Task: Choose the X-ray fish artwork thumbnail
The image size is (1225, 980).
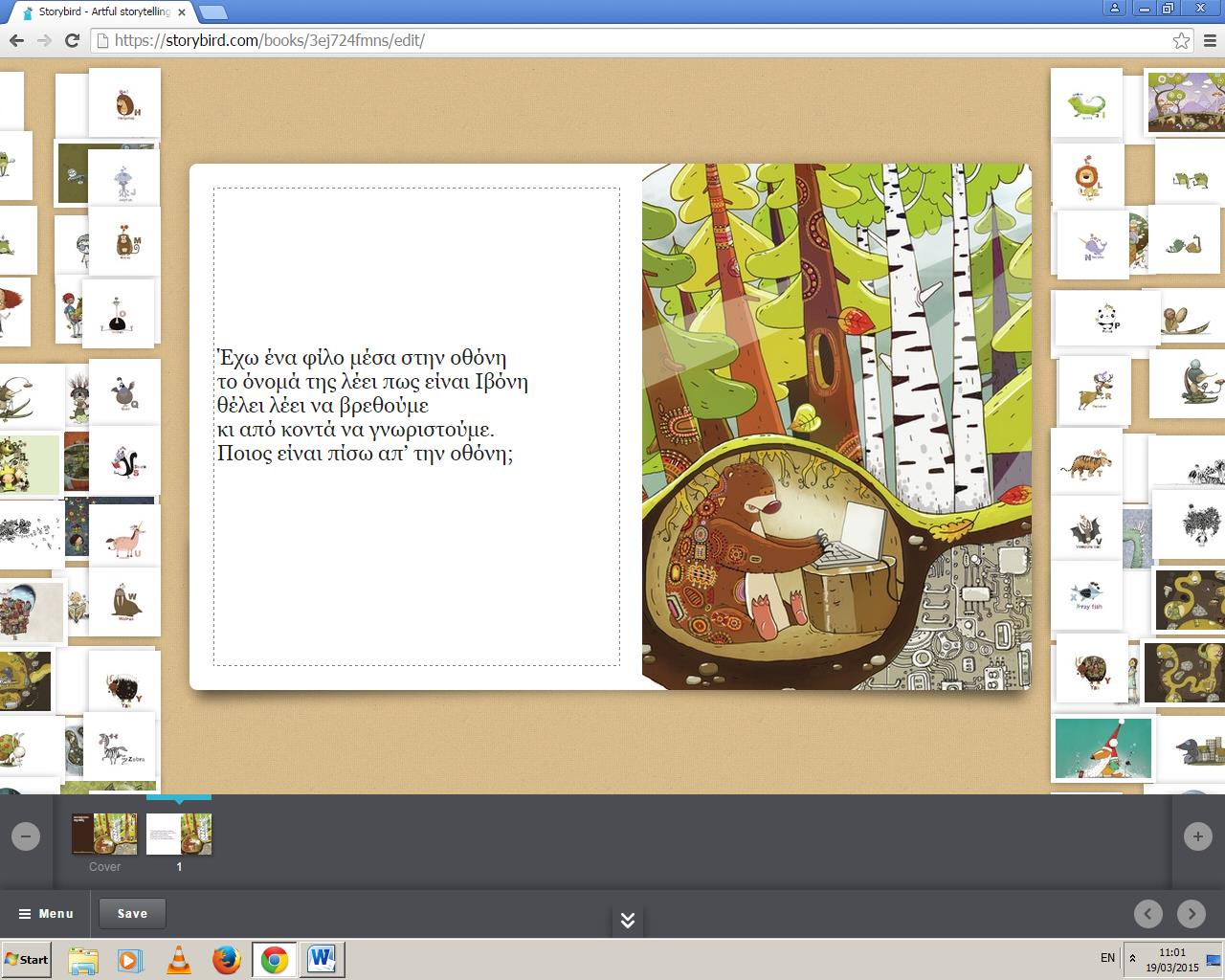Action: [1086, 594]
